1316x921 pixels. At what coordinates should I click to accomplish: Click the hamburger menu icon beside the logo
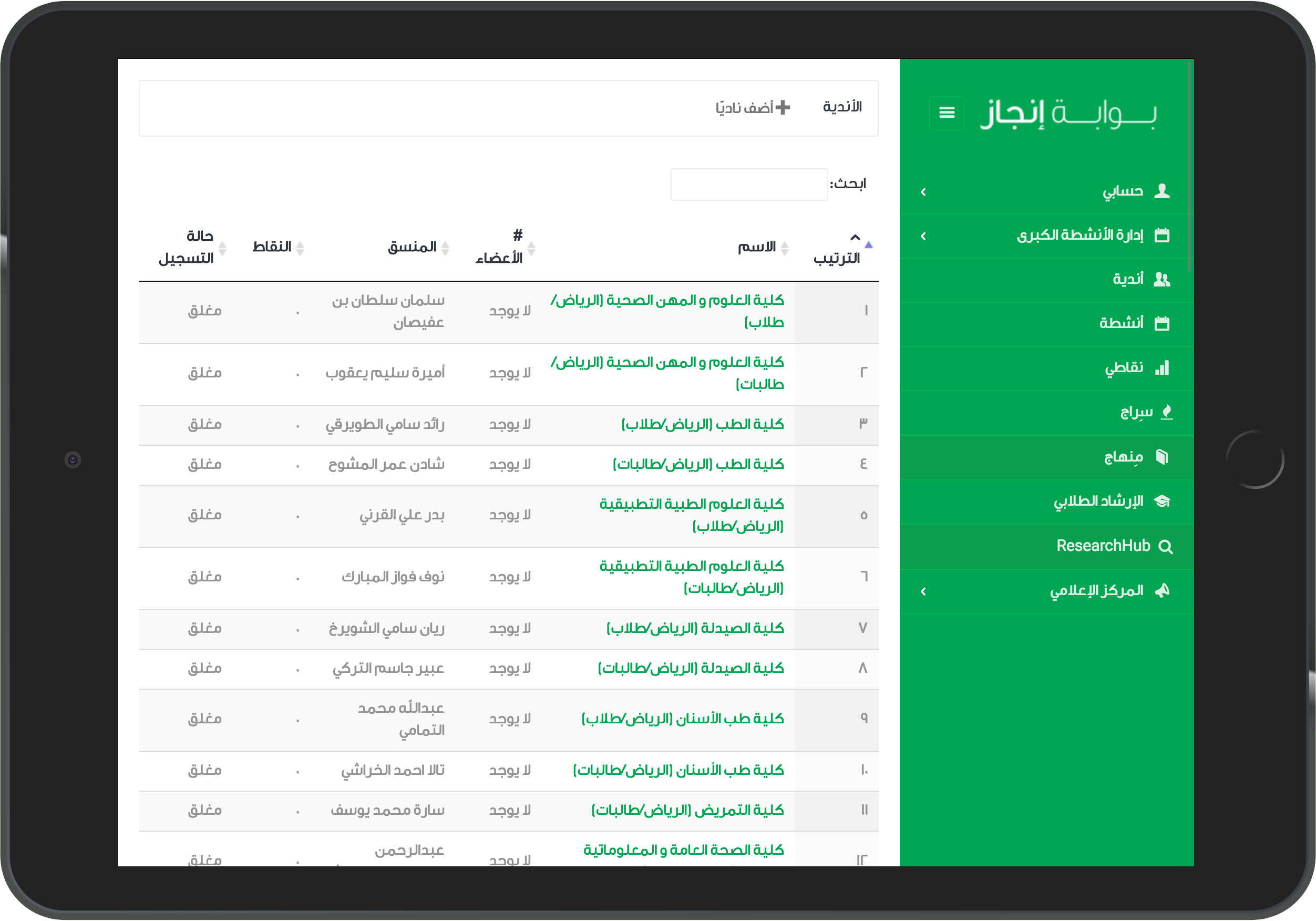(x=947, y=112)
